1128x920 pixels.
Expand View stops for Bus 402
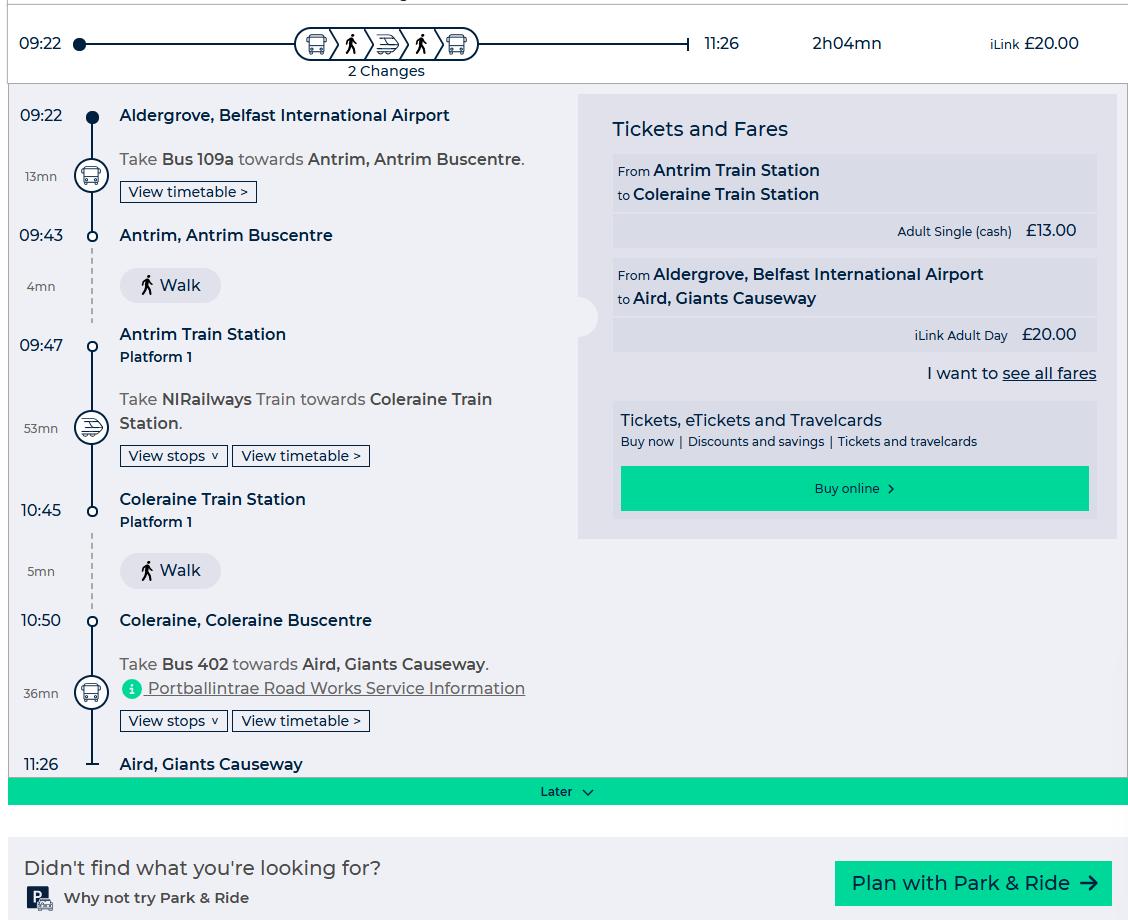(x=173, y=721)
